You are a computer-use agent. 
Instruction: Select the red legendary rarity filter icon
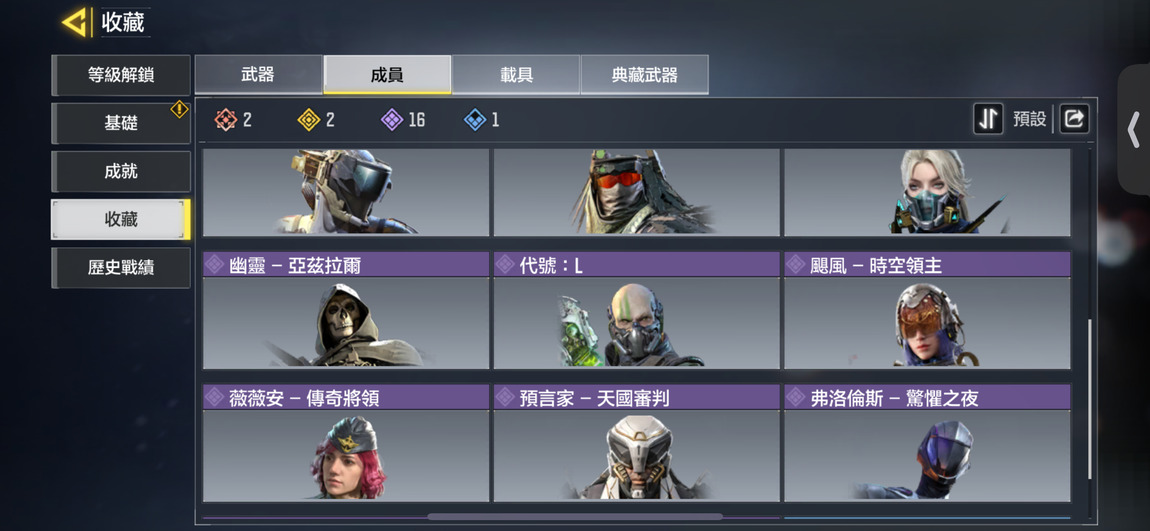226,120
